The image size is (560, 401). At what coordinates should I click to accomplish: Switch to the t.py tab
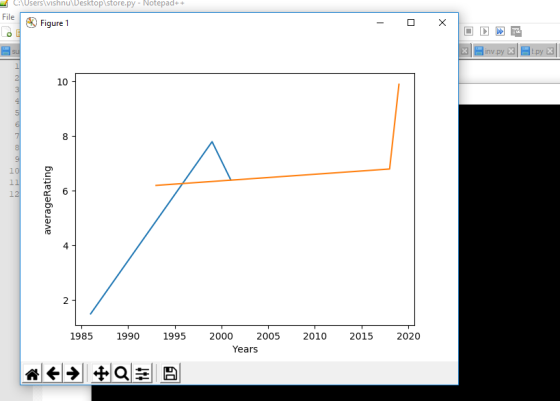coord(538,51)
